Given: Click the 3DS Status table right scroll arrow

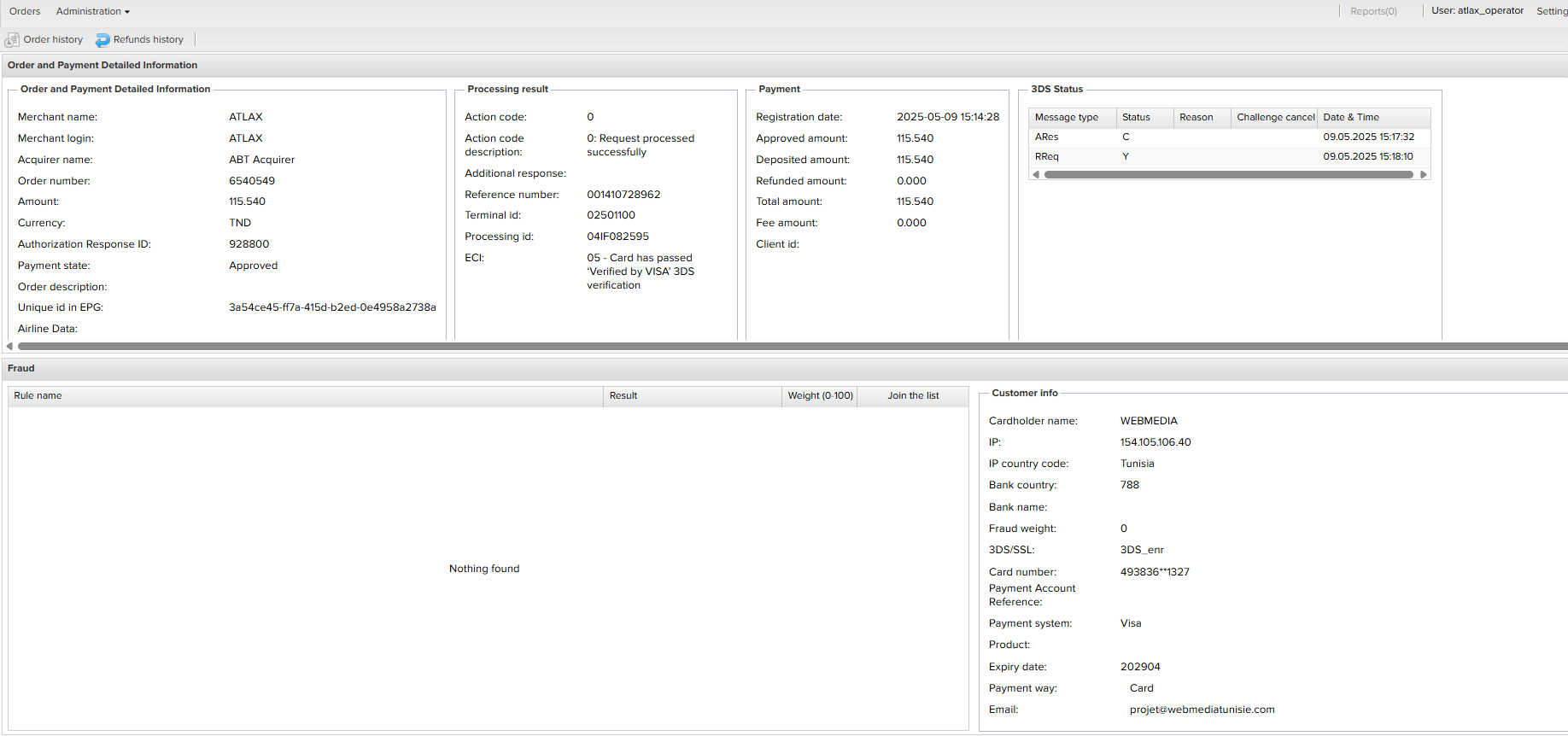Looking at the screenshot, I should coord(1423,174).
